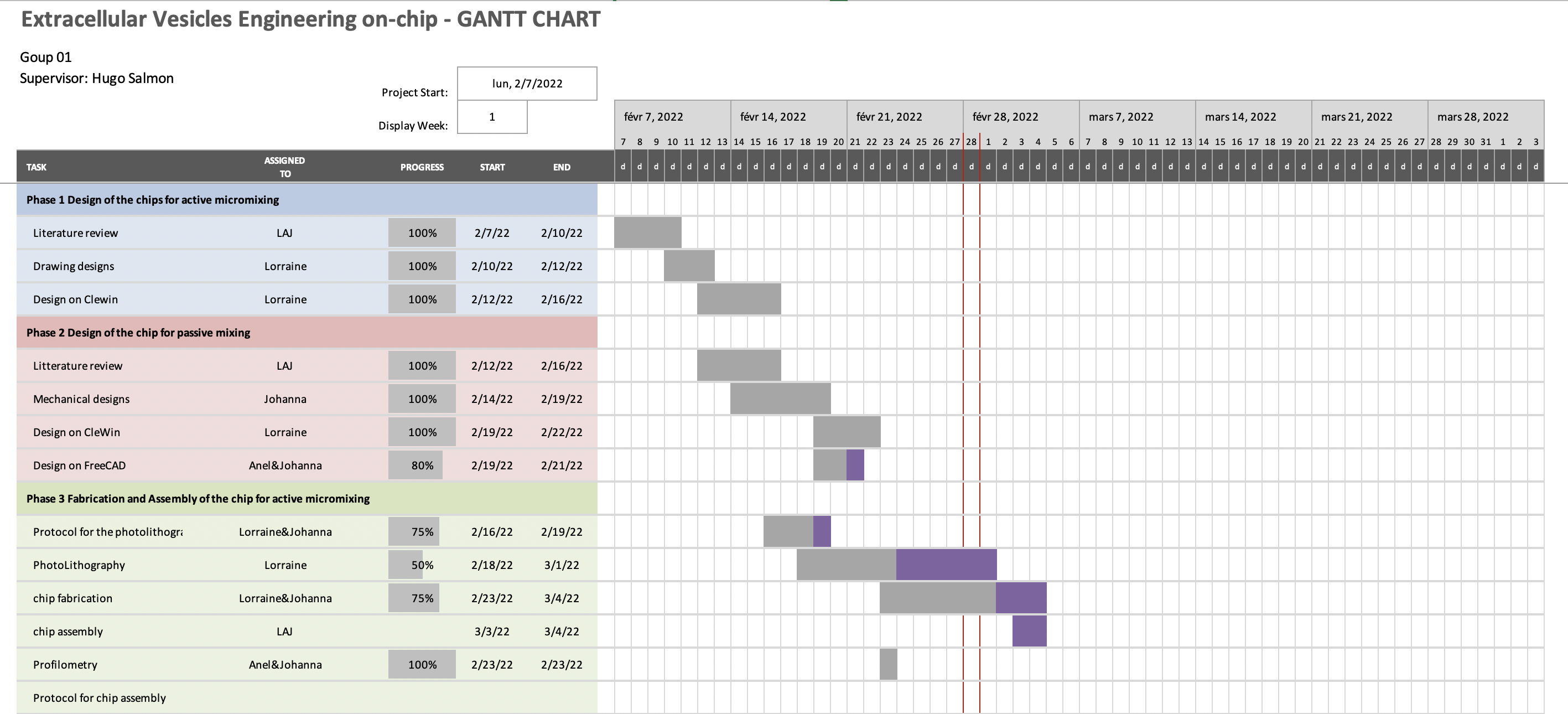Select the 'Litterature review' task in Phase 2
The width and height of the screenshot is (1568, 714).
pos(77,366)
